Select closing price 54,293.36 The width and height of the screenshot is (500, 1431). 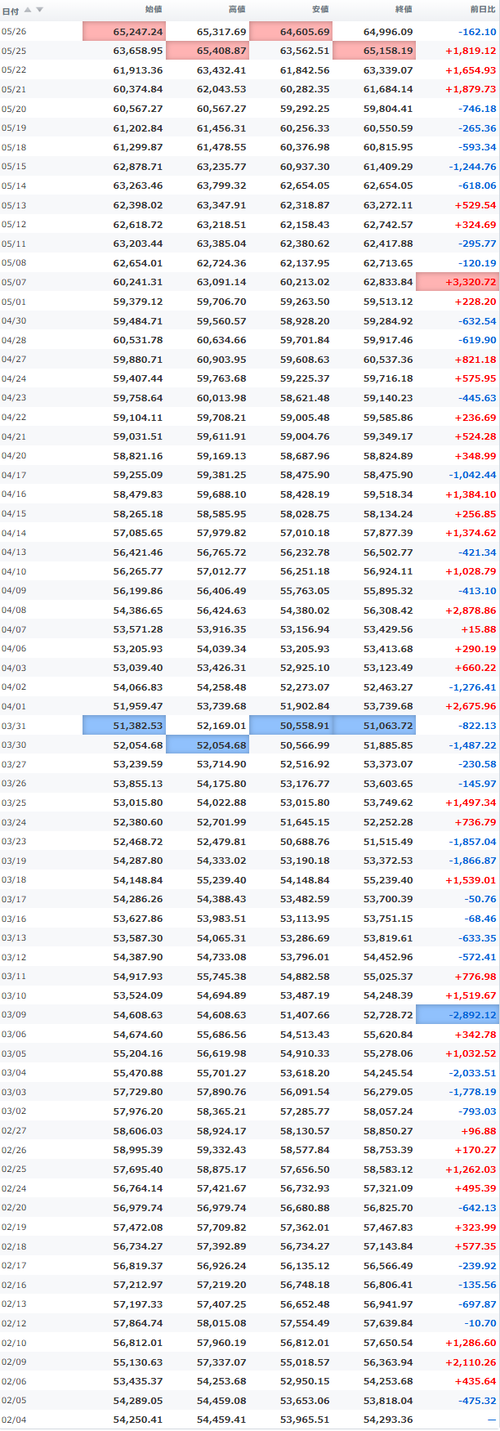click(x=388, y=1418)
